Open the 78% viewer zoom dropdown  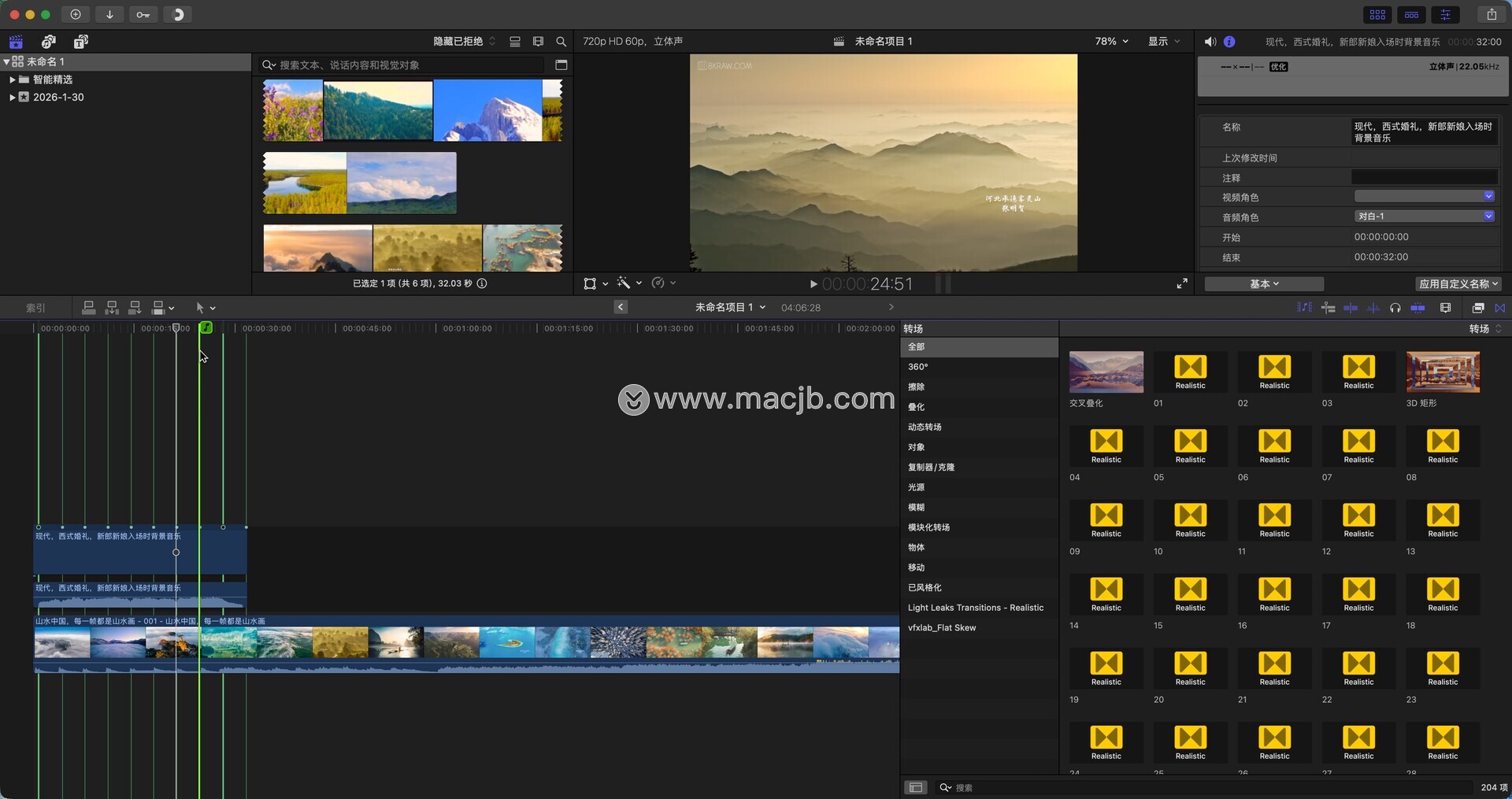click(x=1111, y=42)
